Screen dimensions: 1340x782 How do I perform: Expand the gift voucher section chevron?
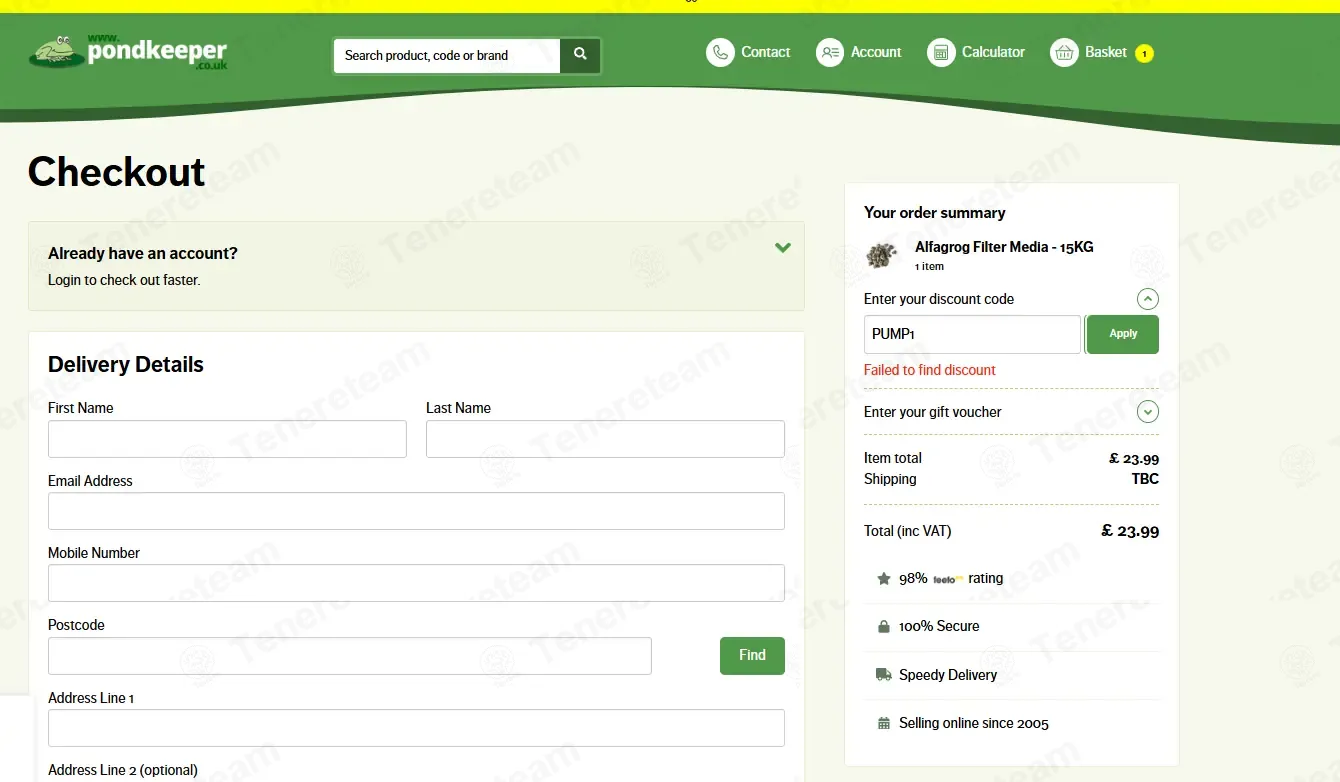(x=1148, y=412)
